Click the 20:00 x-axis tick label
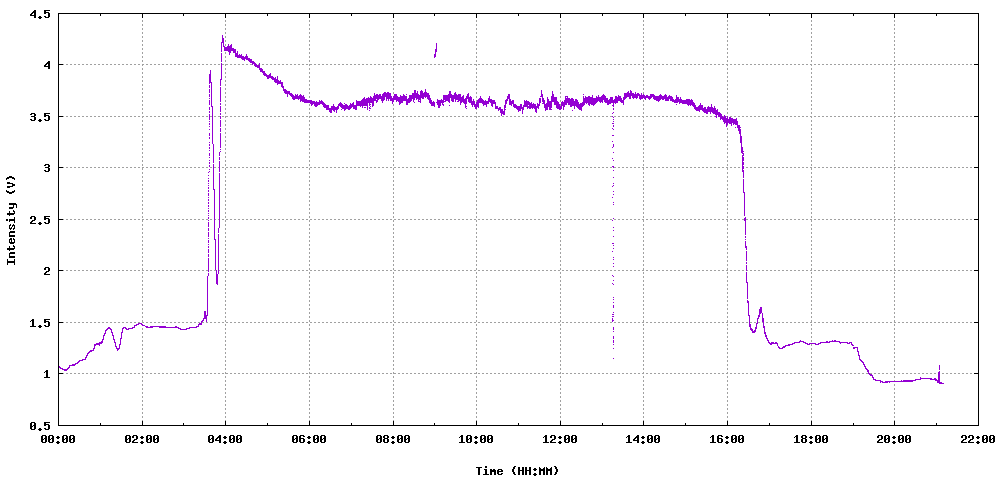The image size is (1000, 480). (x=894, y=439)
